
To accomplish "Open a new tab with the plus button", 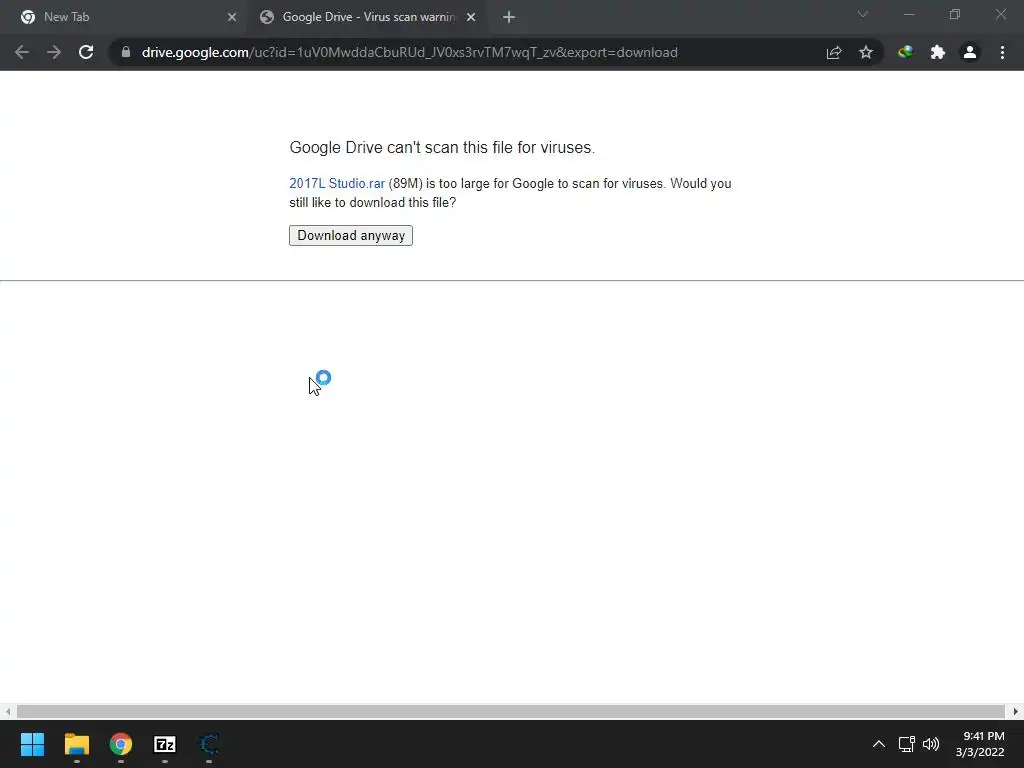I will coord(509,17).
